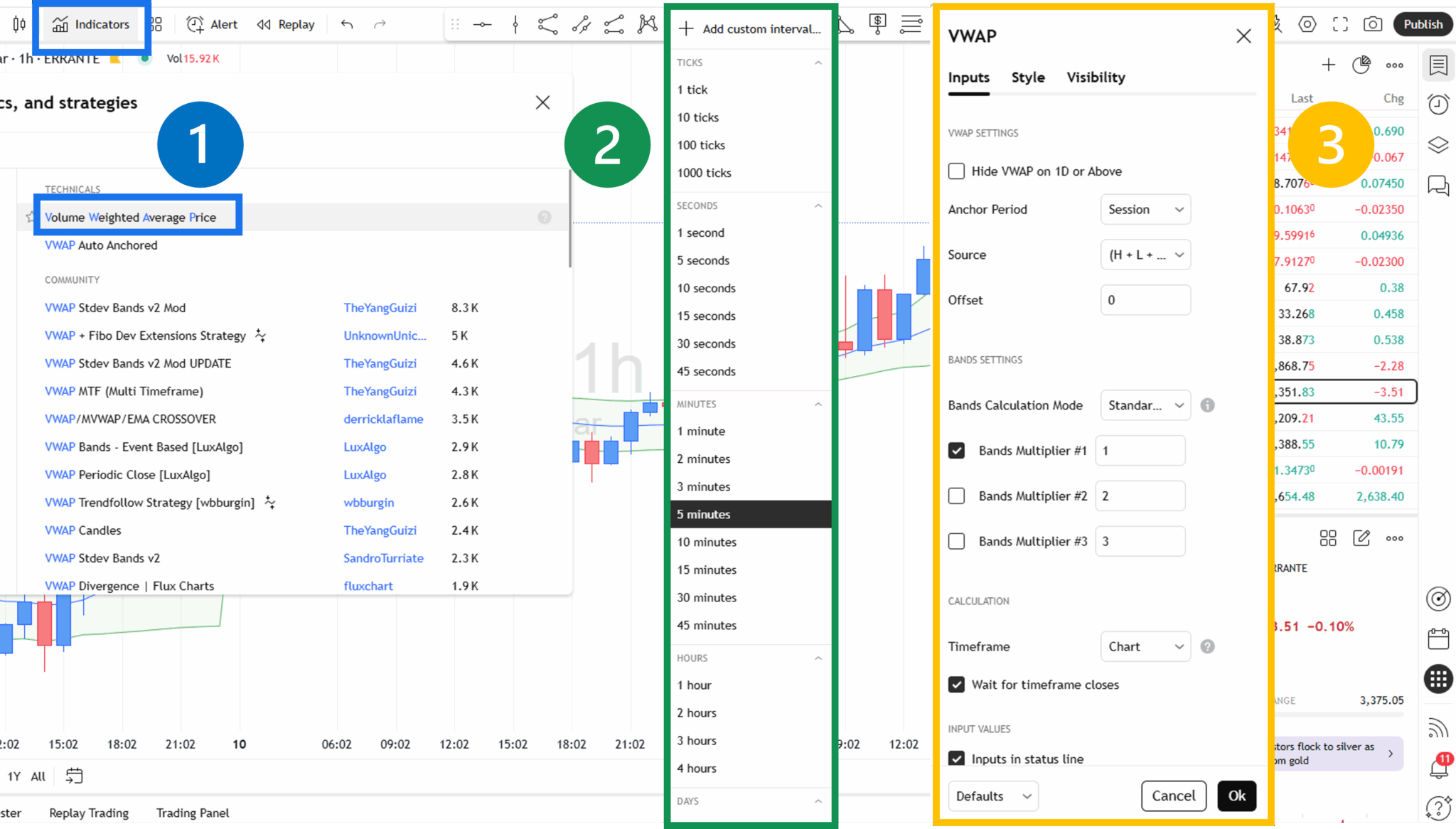Take a snapshot with the camera icon
This screenshot has width=1456, height=829.
point(1372,24)
